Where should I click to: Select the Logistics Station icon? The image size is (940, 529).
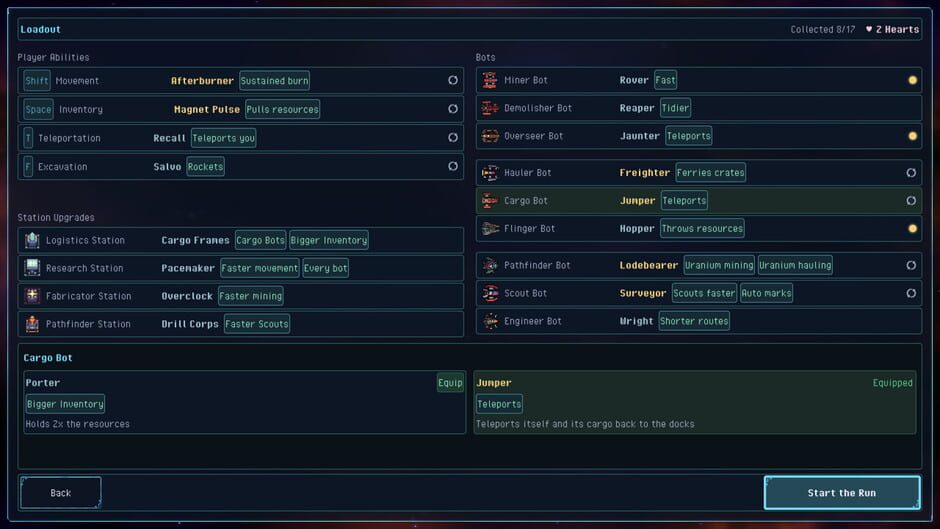(x=32, y=241)
